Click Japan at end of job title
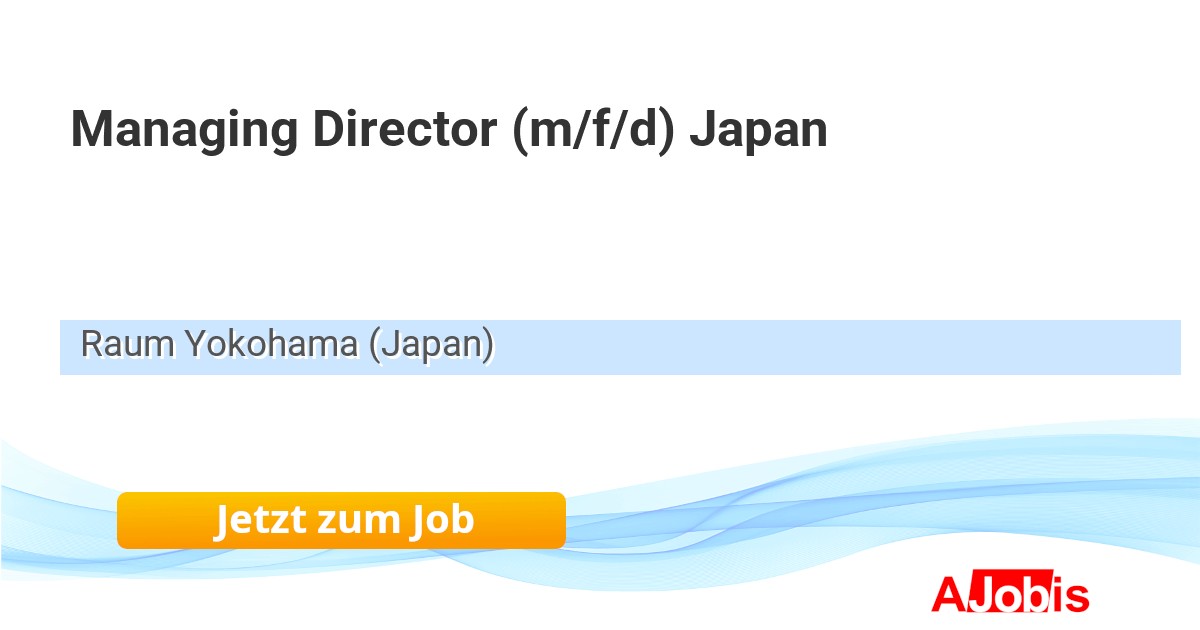The image size is (1200, 630). click(759, 130)
